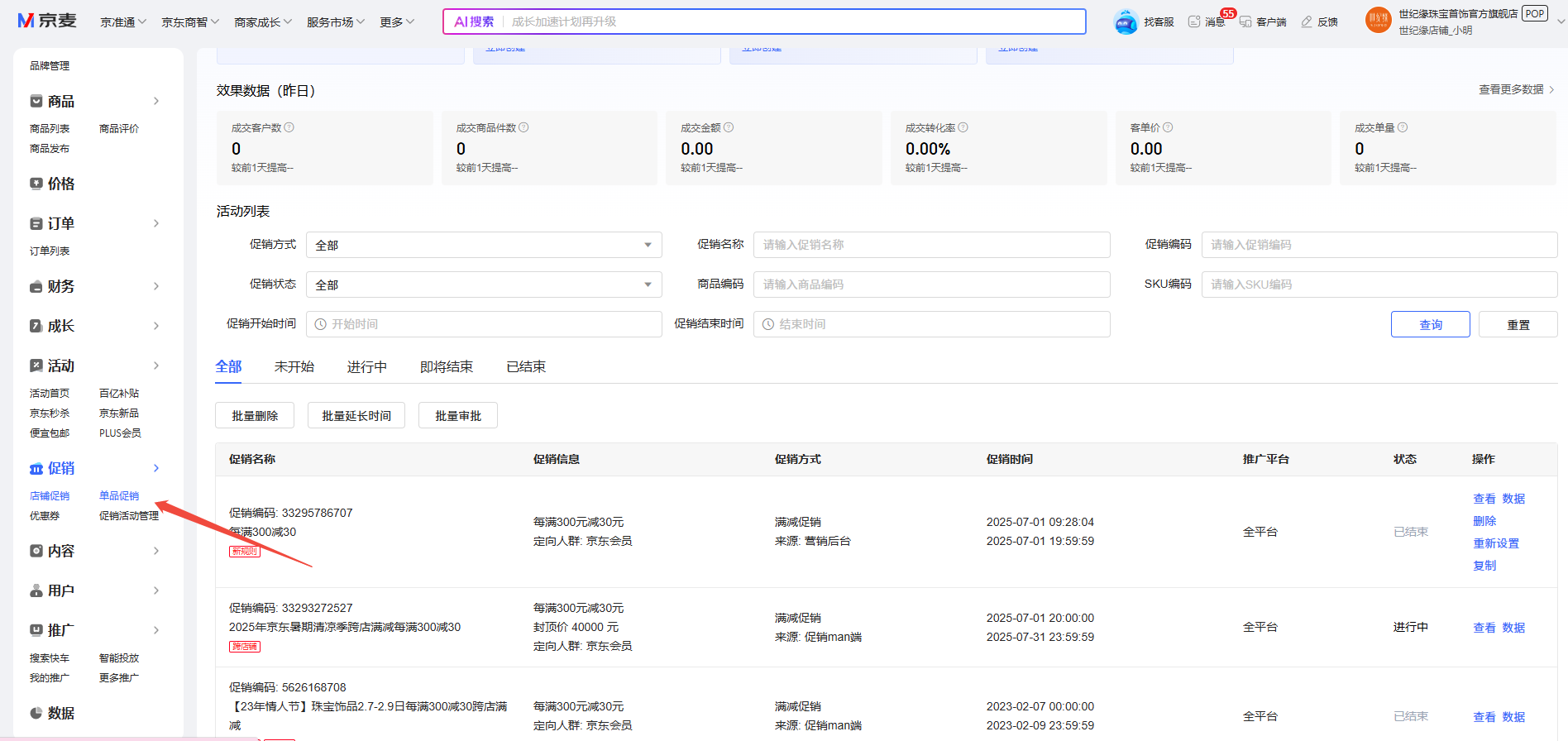Click the store avatar icon
Screen dimensions: 1568x741
(1378, 21)
